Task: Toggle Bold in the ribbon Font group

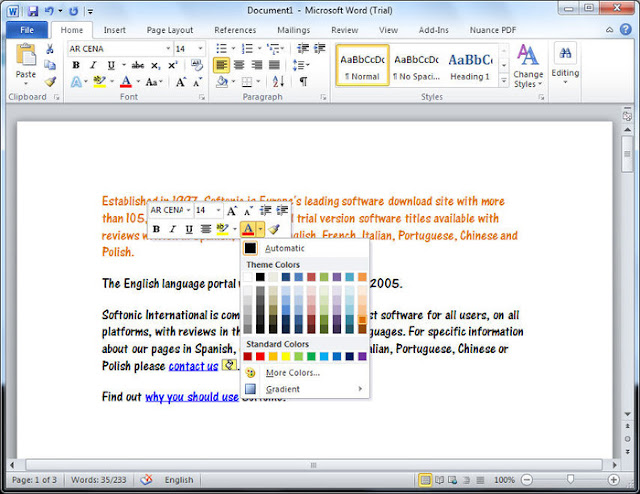Action: point(76,65)
